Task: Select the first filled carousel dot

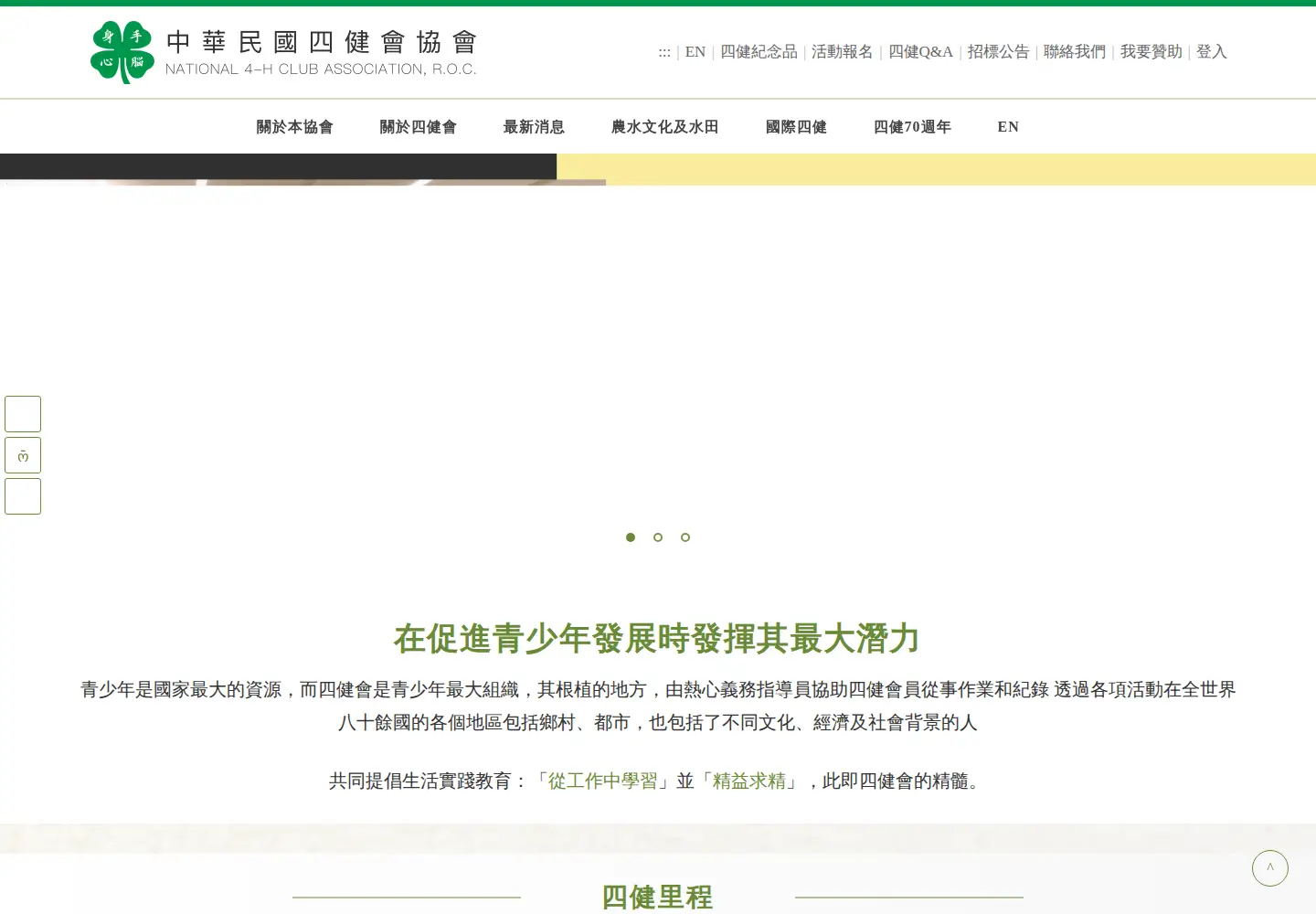Action: click(x=631, y=537)
